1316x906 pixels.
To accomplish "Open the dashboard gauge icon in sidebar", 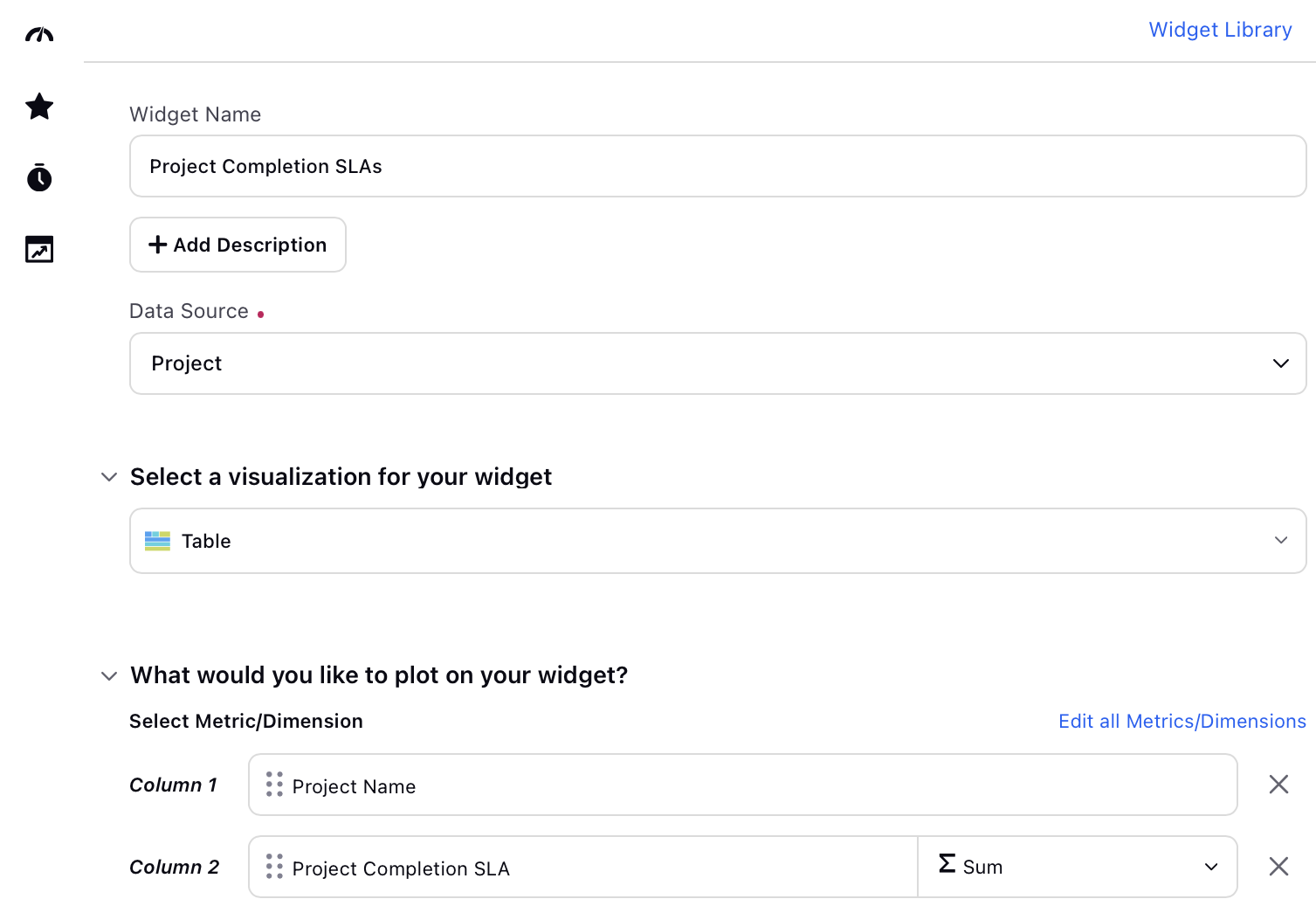I will coord(39,35).
